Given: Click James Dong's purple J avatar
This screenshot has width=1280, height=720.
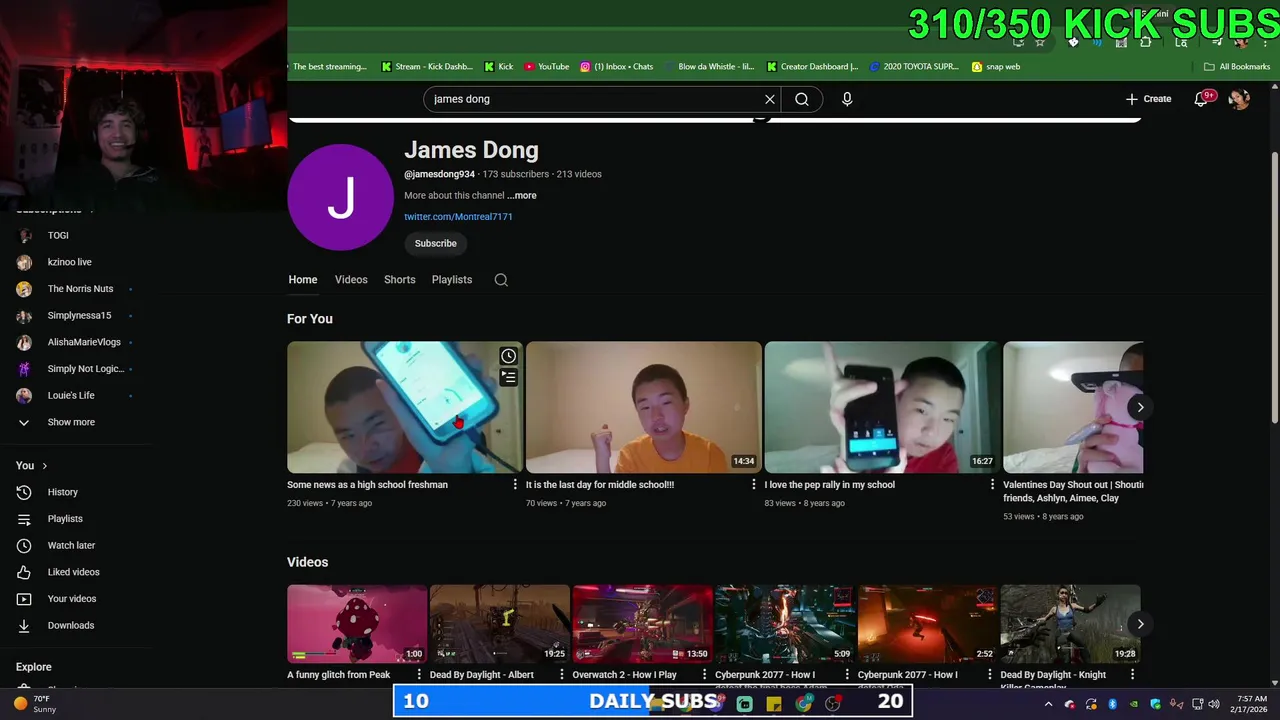Looking at the screenshot, I should click(x=340, y=197).
